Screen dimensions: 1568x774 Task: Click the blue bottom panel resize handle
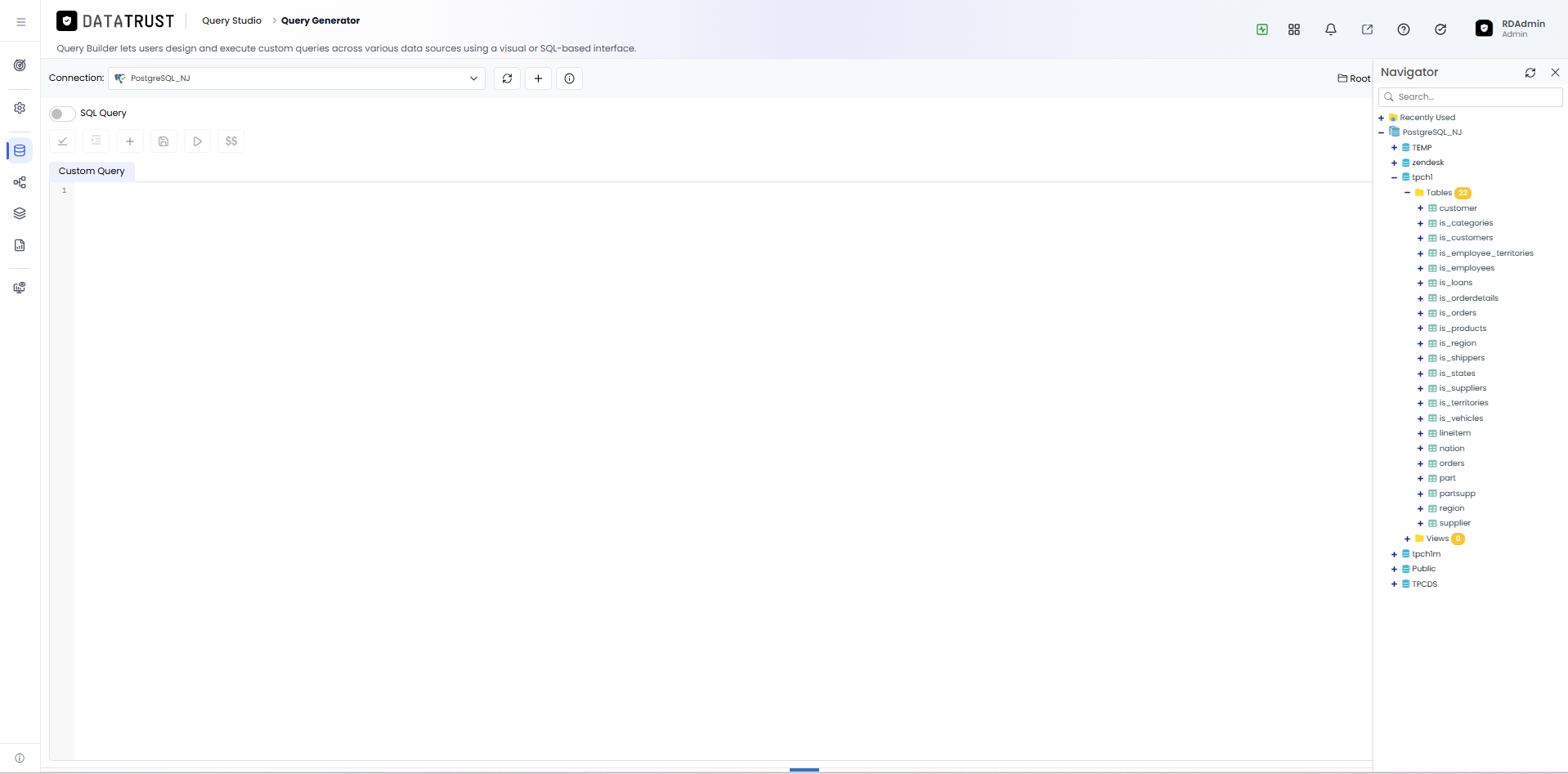pyautogui.click(x=804, y=769)
